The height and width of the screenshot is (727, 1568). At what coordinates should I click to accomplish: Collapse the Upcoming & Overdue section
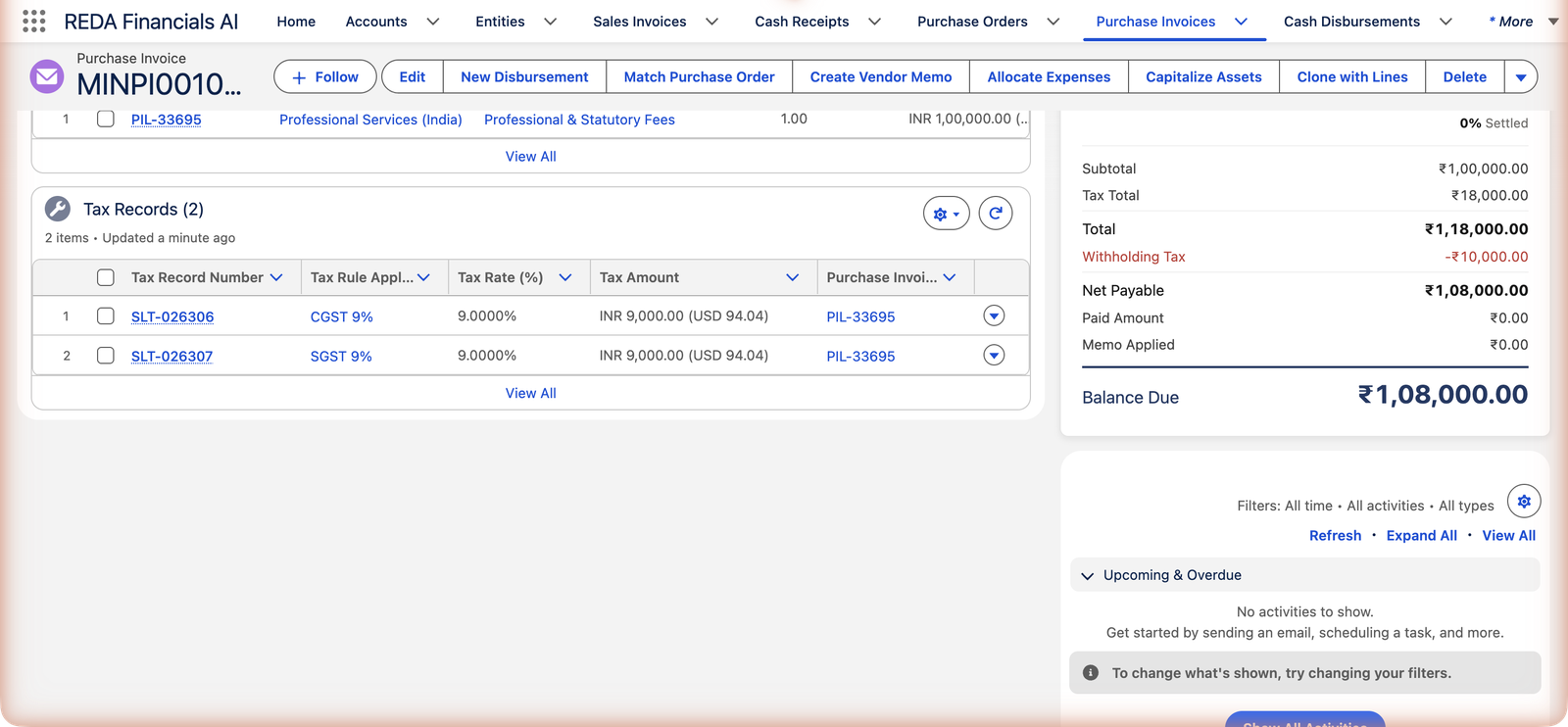tap(1087, 575)
